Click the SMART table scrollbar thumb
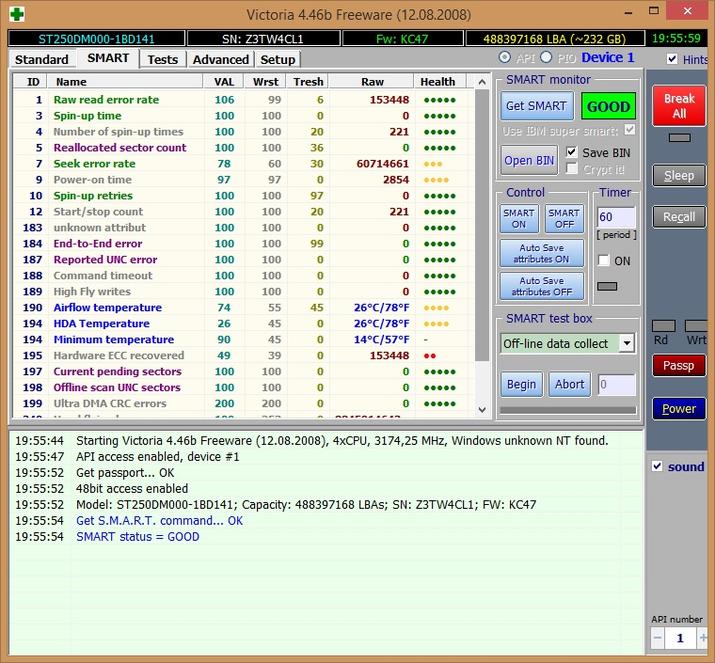The image size is (715, 663). pyautogui.click(x=482, y=225)
